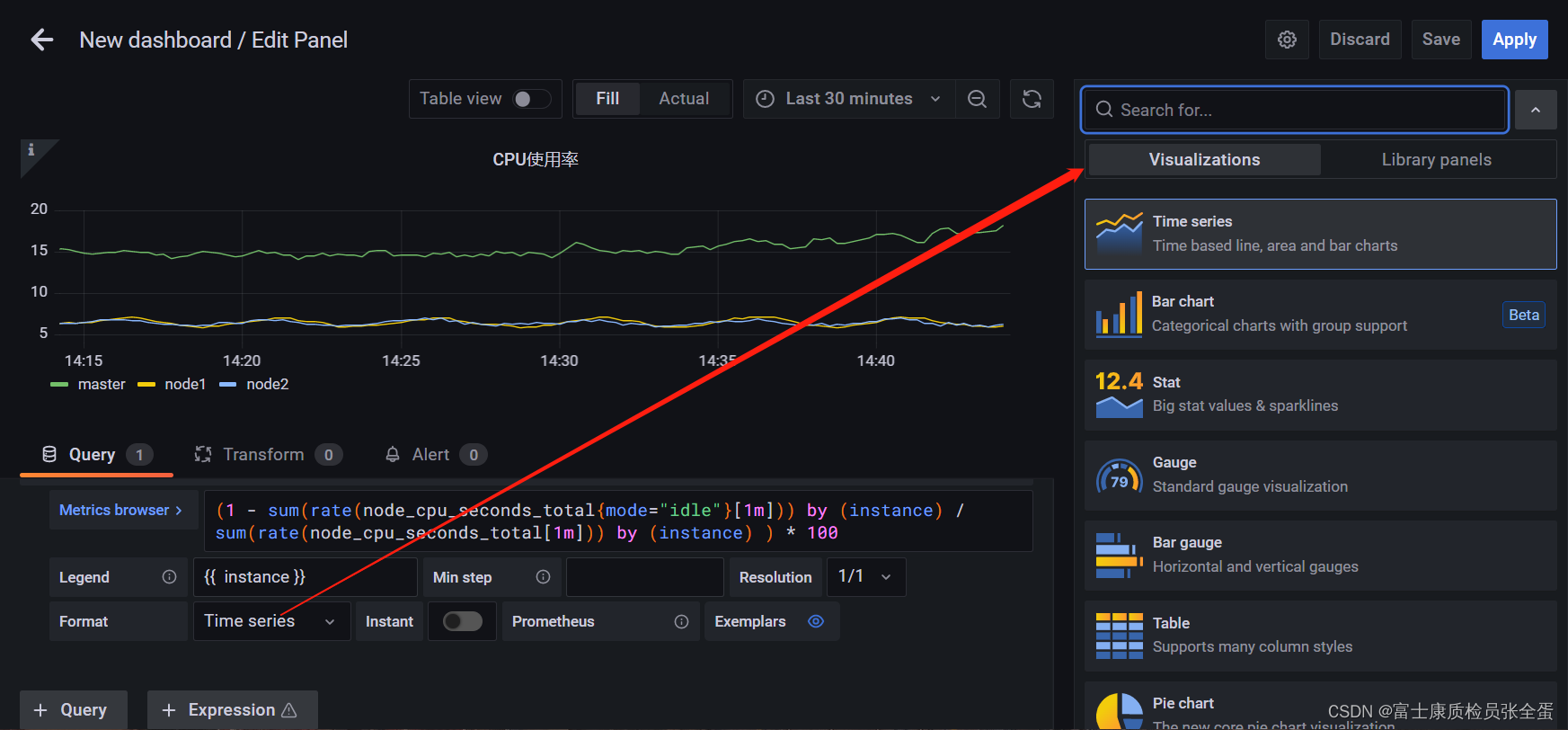Click the Prometheus info icon

pos(681,622)
